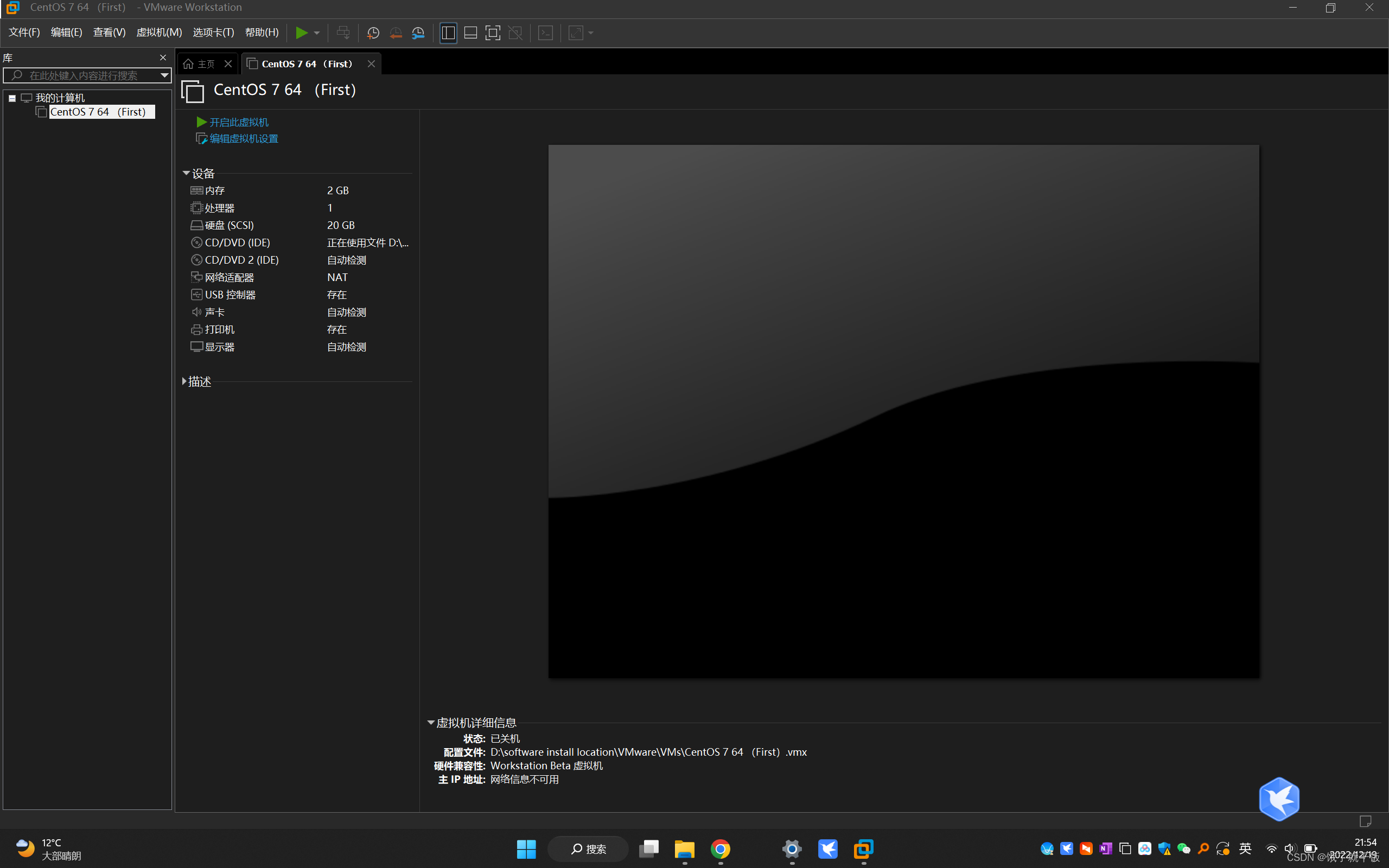This screenshot has width=1389, height=868.
Task: Open the volume speaker tray icon
Action: pos(1290,848)
